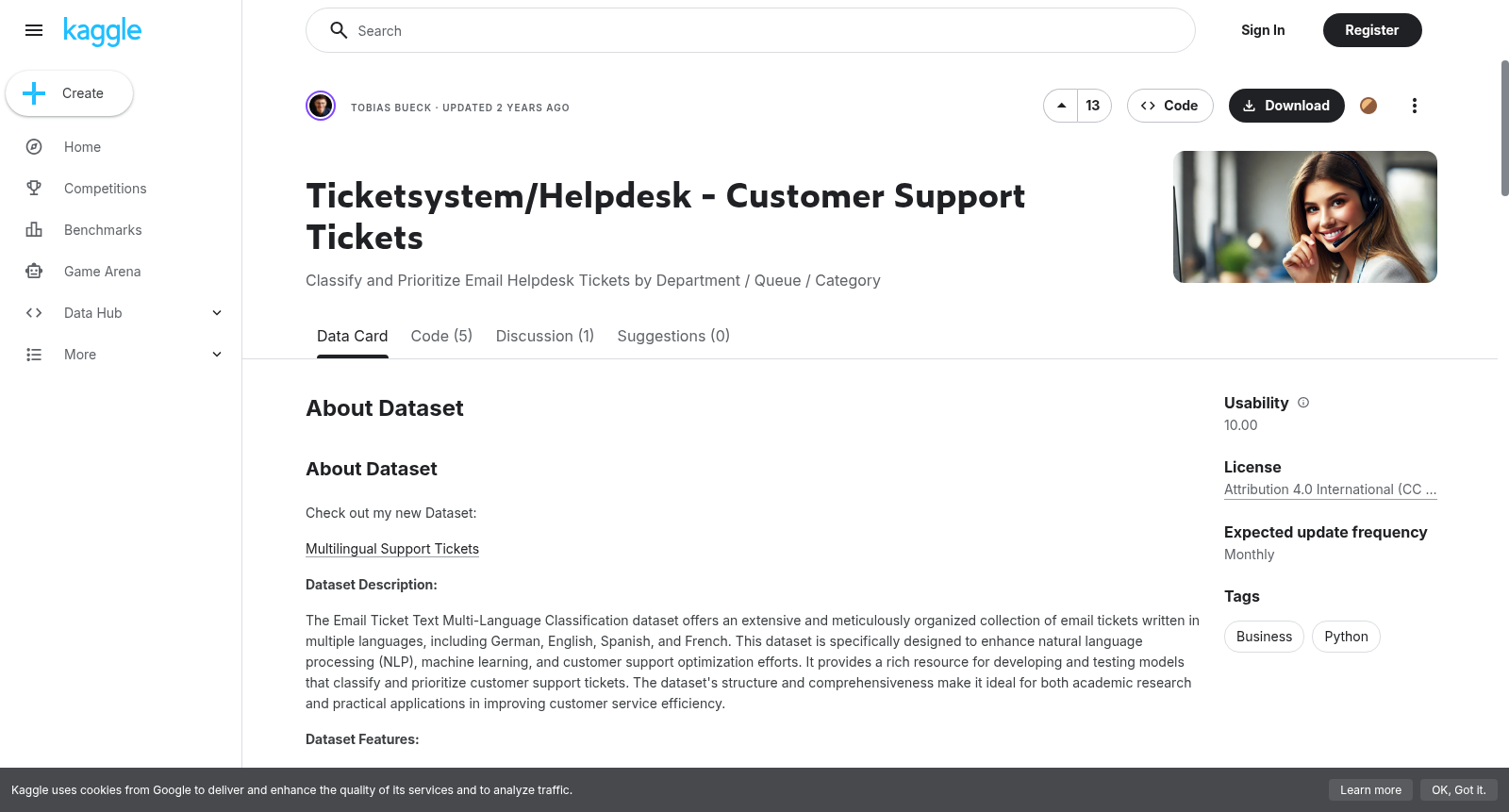Image resolution: width=1509 pixels, height=812 pixels.
Task: Select the Suggestions (0) tab
Action: pyautogui.click(x=673, y=336)
